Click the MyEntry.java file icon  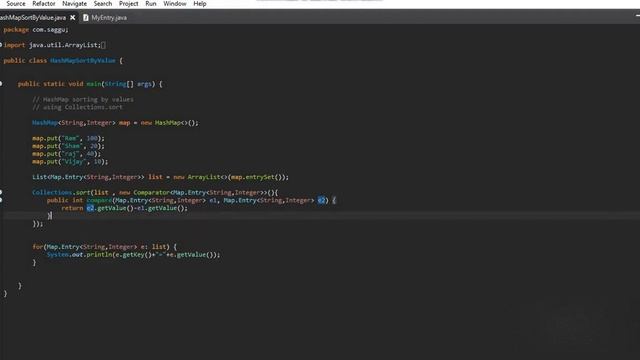click(86, 18)
